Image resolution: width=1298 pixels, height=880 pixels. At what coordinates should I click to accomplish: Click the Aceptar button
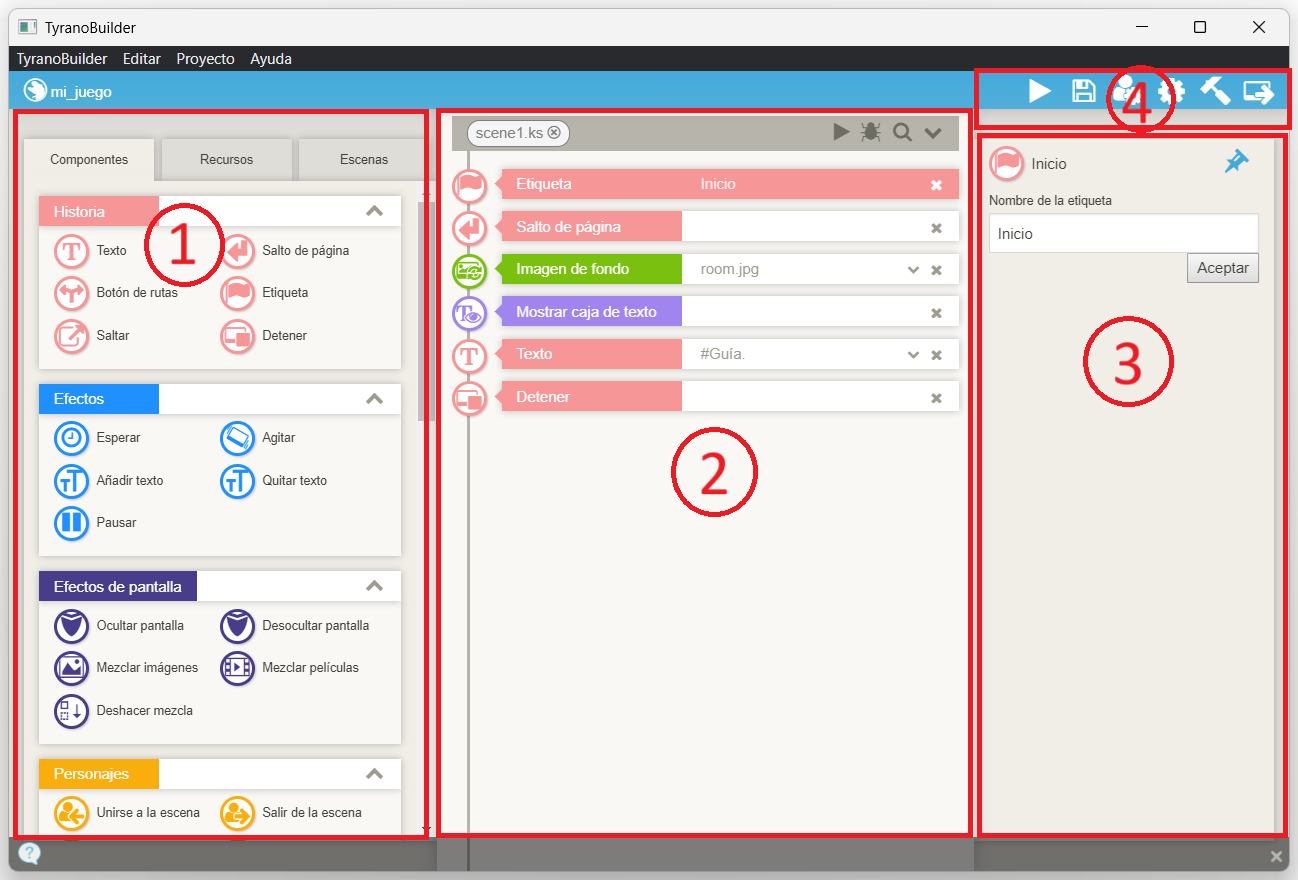tap(1223, 268)
